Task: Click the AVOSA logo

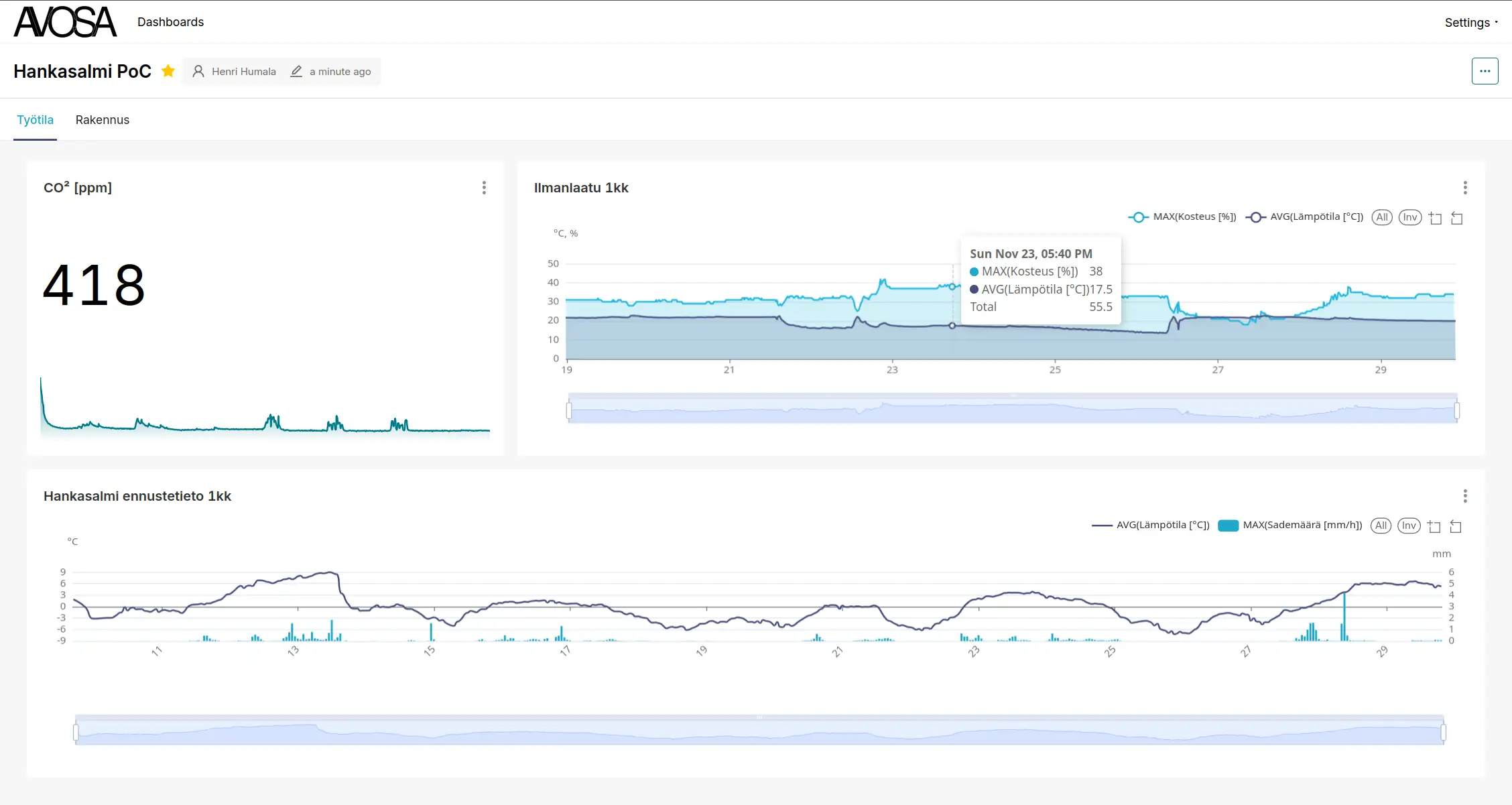Action: point(65,22)
